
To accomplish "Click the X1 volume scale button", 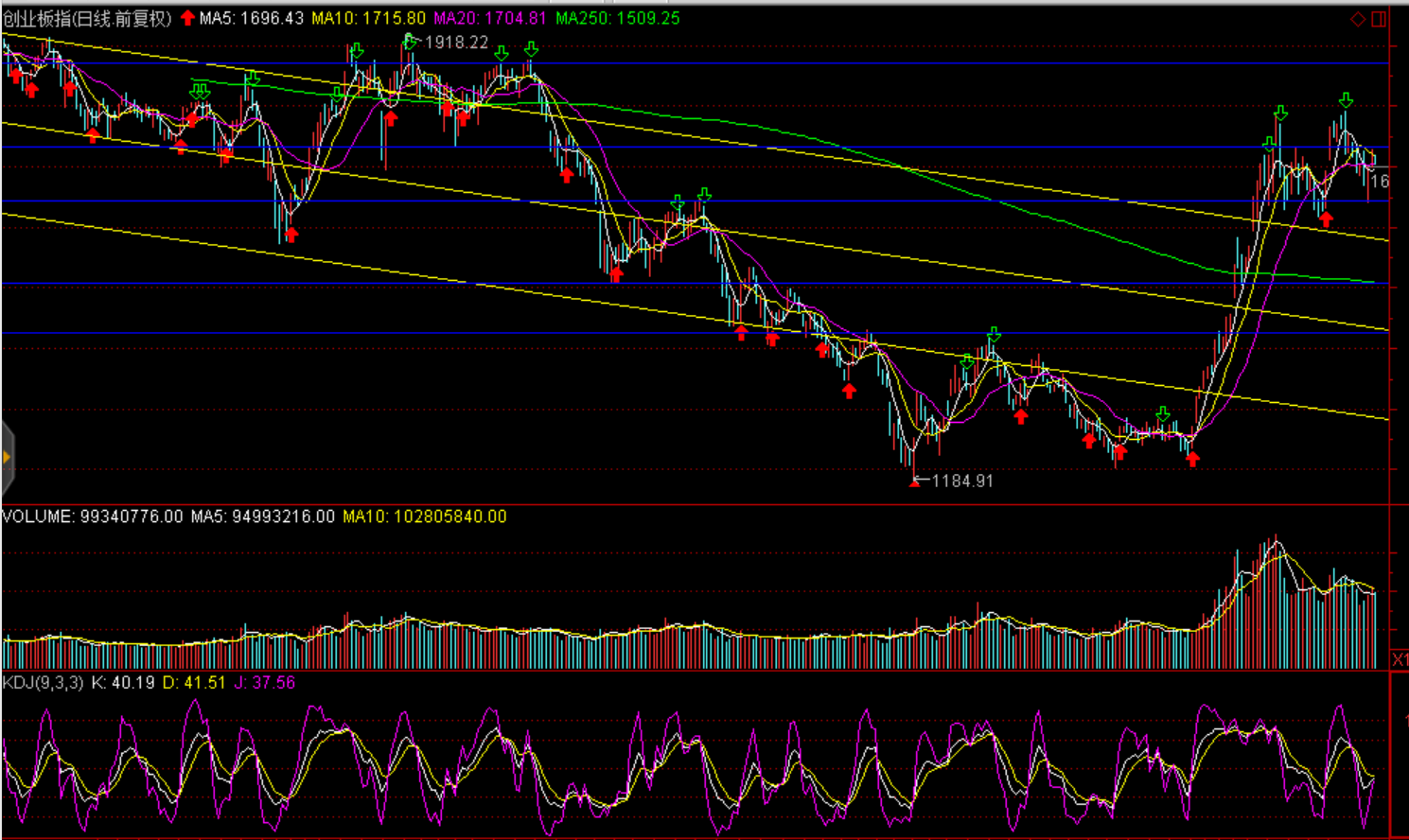I will coord(1399,659).
